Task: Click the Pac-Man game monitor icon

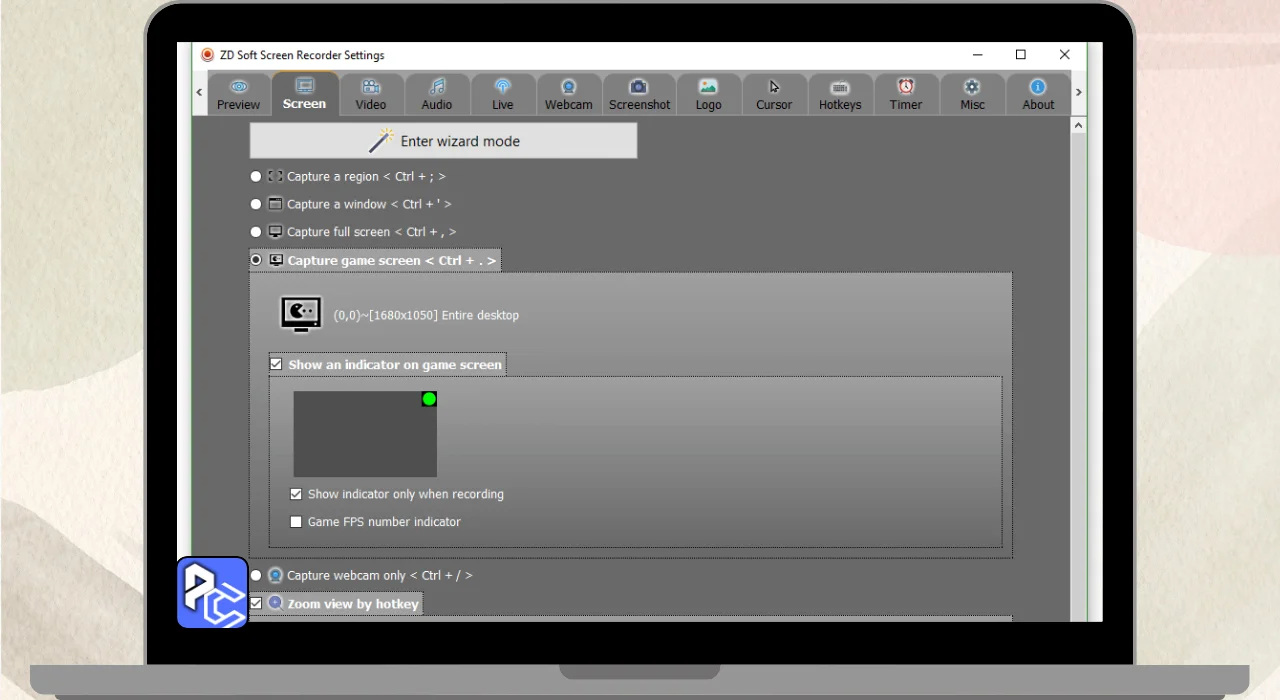Action: pyautogui.click(x=301, y=314)
